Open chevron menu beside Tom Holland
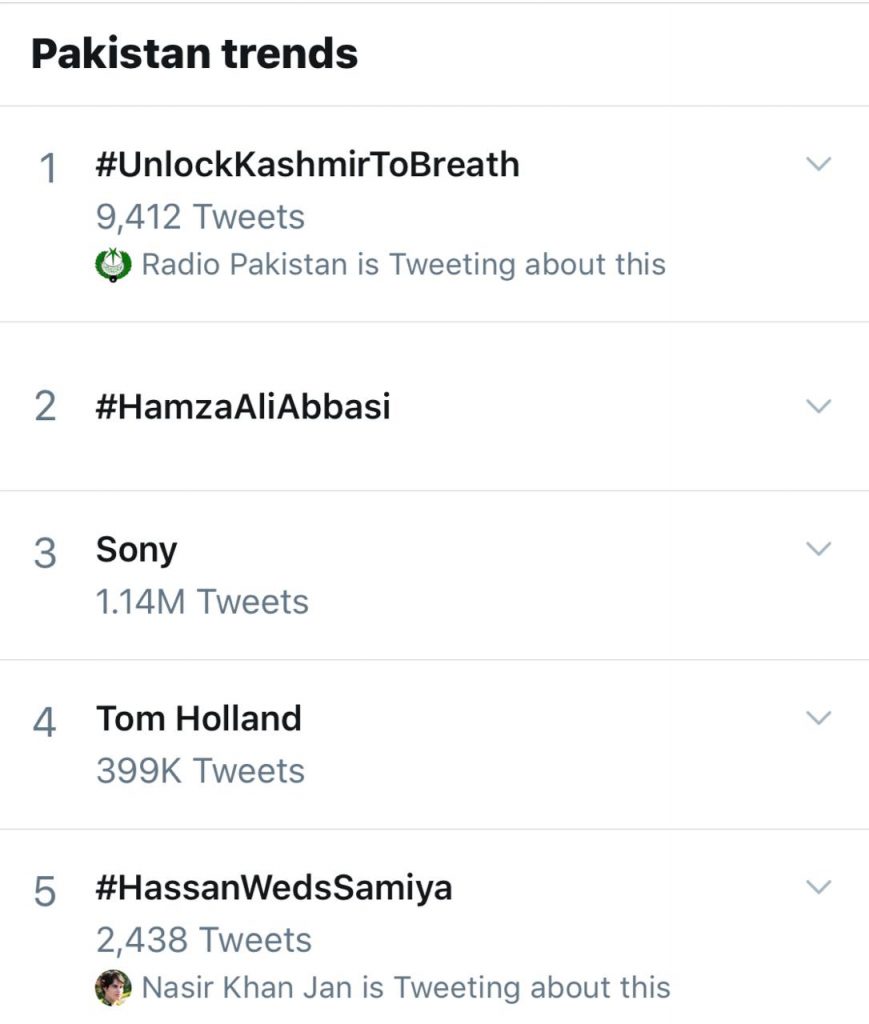 tap(818, 718)
